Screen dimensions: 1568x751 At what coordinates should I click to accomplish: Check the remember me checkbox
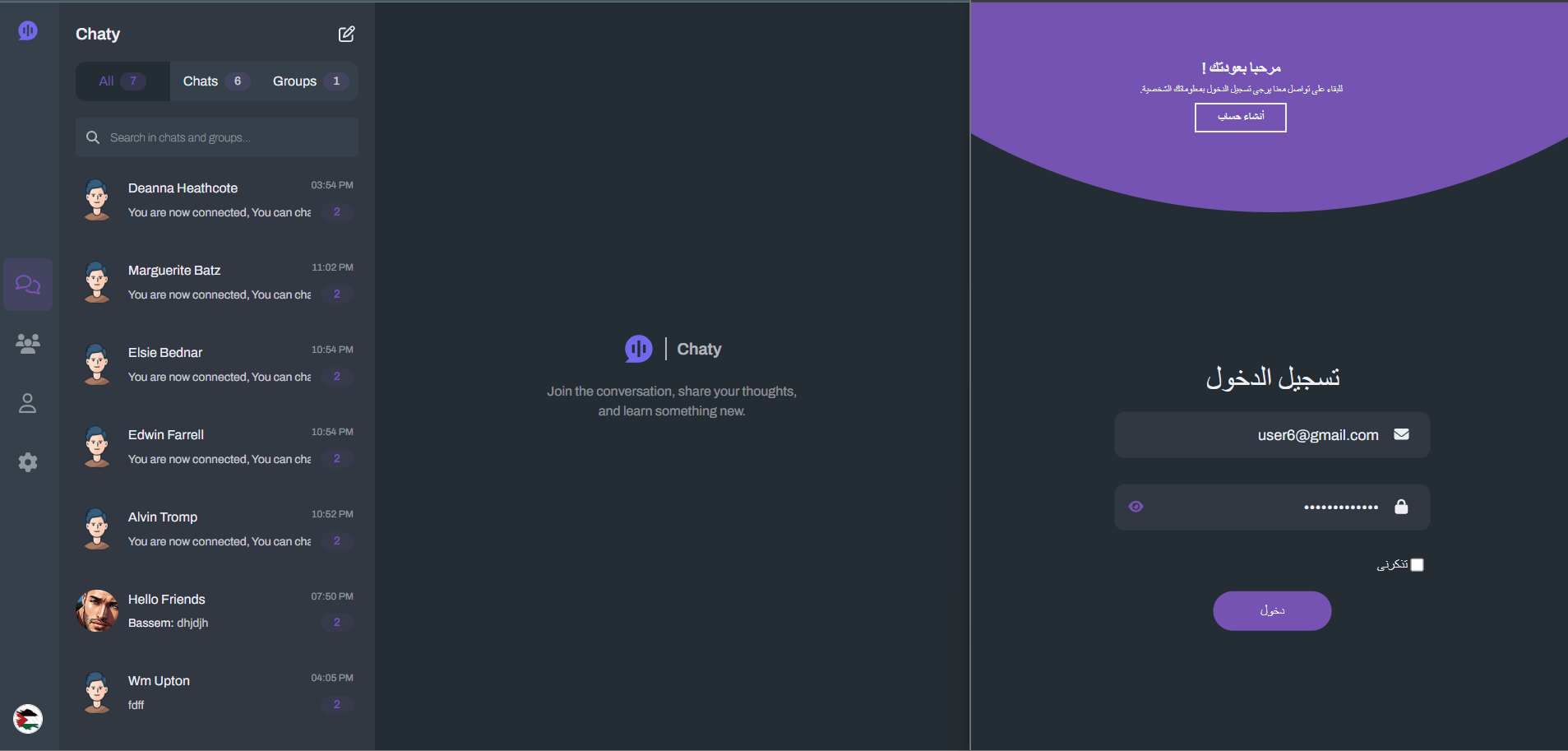click(1417, 564)
